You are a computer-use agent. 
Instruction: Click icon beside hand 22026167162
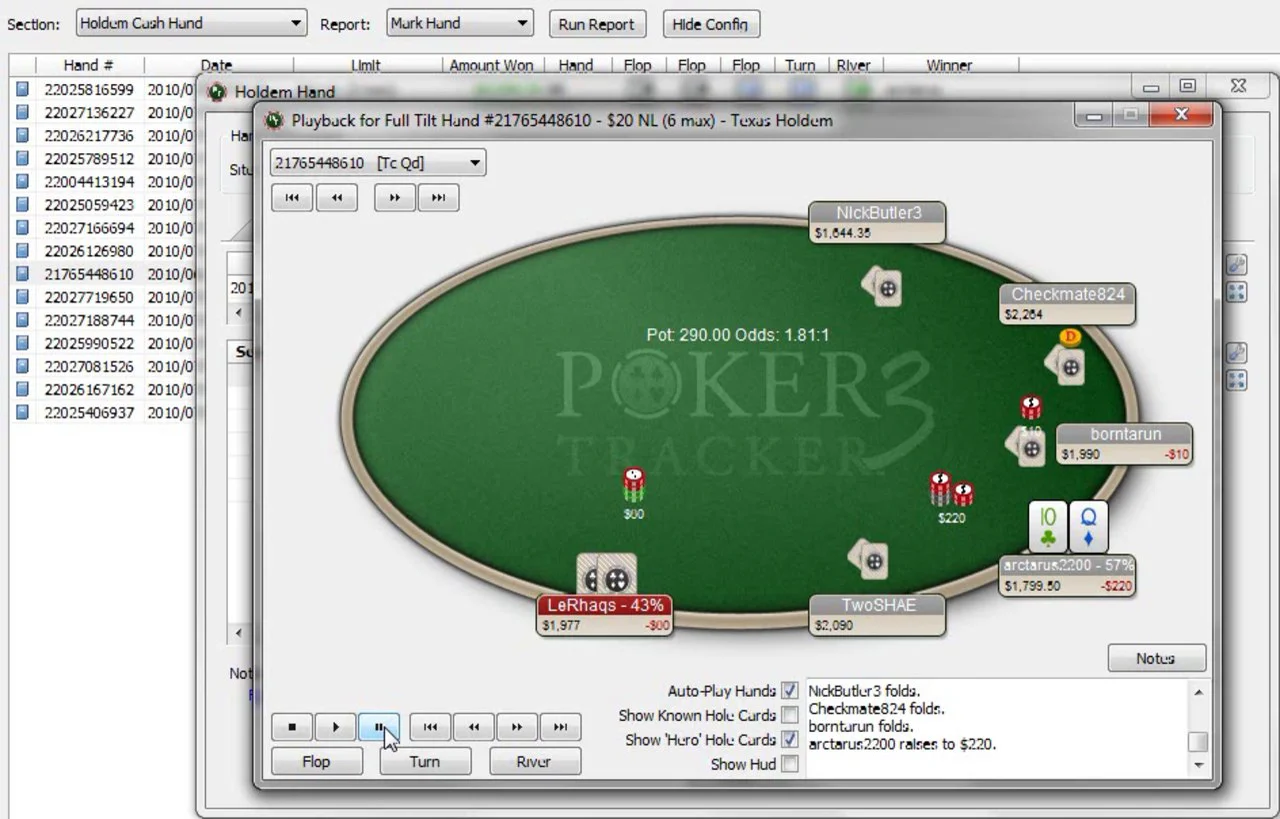(x=22, y=389)
